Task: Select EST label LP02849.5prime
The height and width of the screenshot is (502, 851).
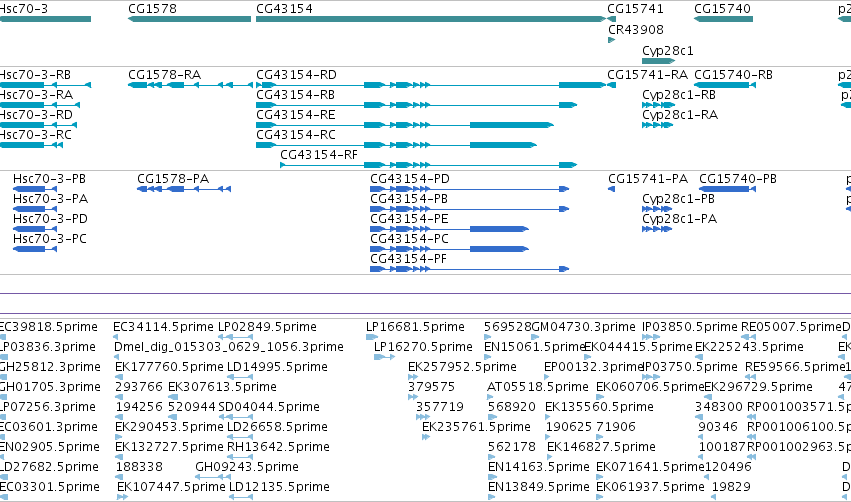Action: 267,327
